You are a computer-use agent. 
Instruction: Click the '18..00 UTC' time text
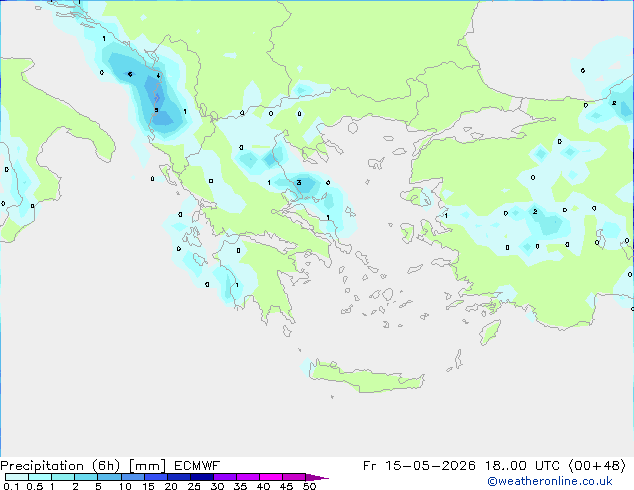[x=522, y=466]
